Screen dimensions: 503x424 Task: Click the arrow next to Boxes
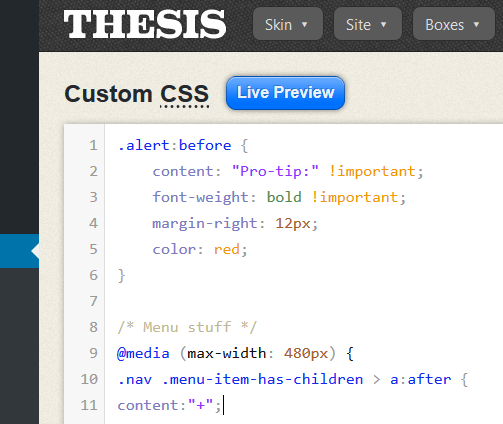point(476,24)
